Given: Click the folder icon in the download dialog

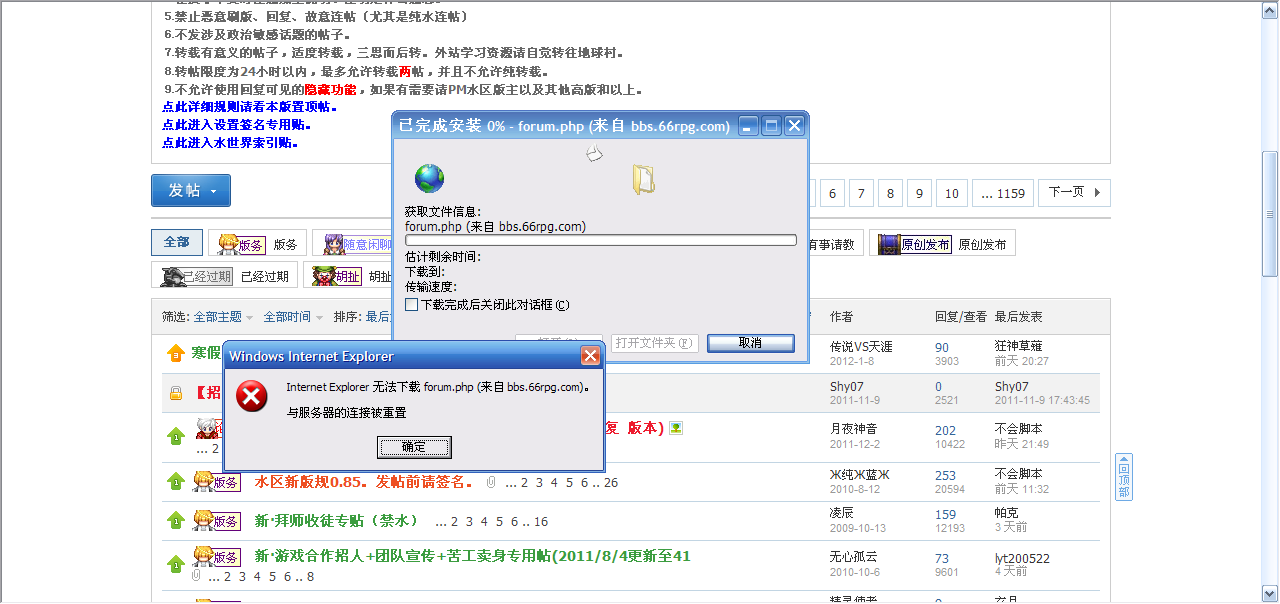Looking at the screenshot, I should pos(643,179).
